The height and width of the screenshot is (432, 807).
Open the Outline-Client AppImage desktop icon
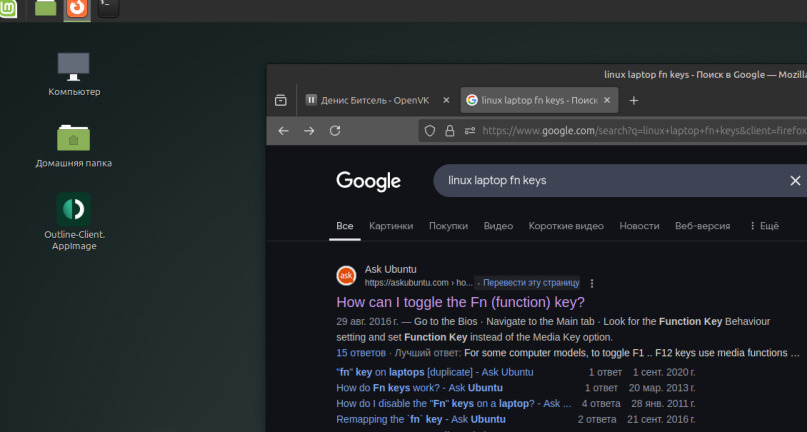click(x=74, y=210)
